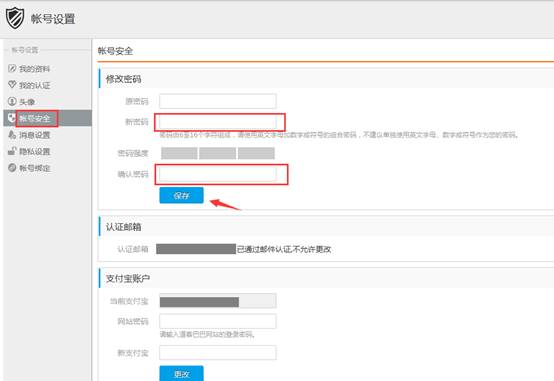Click the lock icon next to 隐私设置

(x=12, y=151)
